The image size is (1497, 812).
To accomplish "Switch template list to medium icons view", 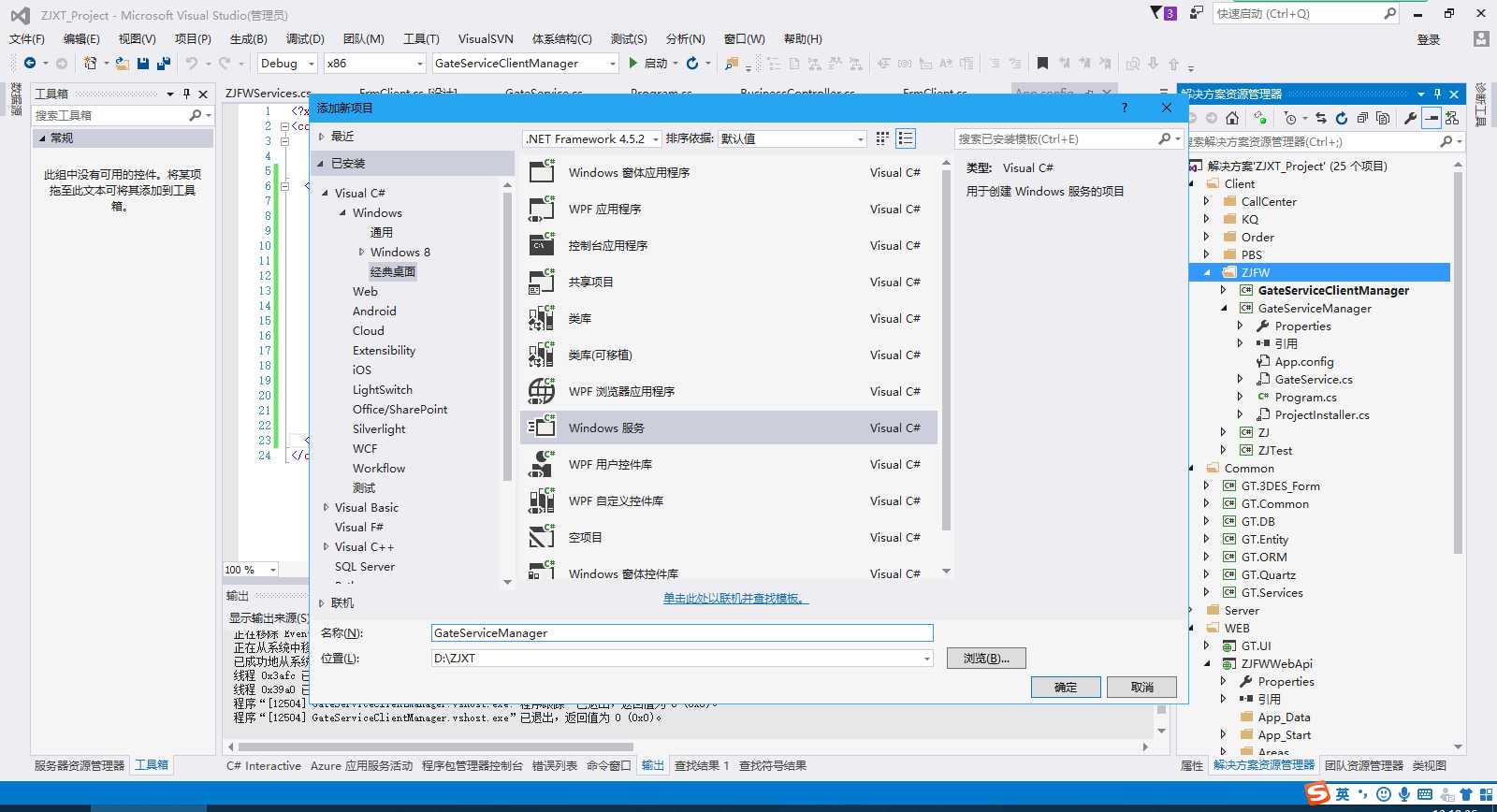I will [x=906, y=138].
